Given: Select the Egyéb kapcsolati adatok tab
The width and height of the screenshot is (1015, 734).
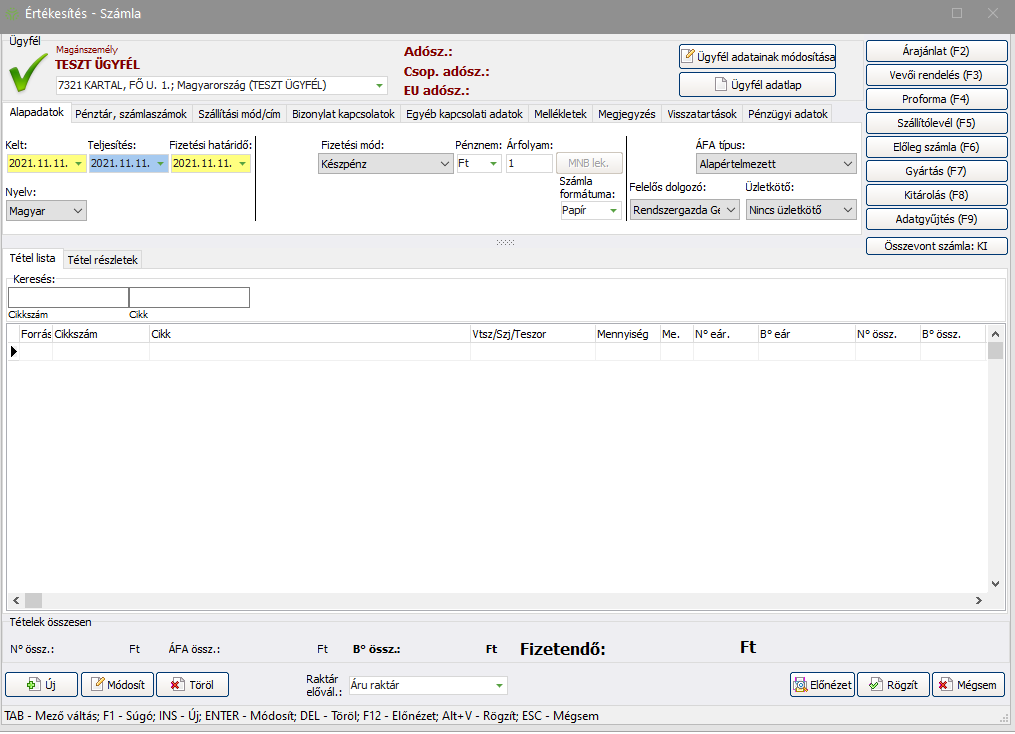Looking at the screenshot, I should tap(464, 114).
